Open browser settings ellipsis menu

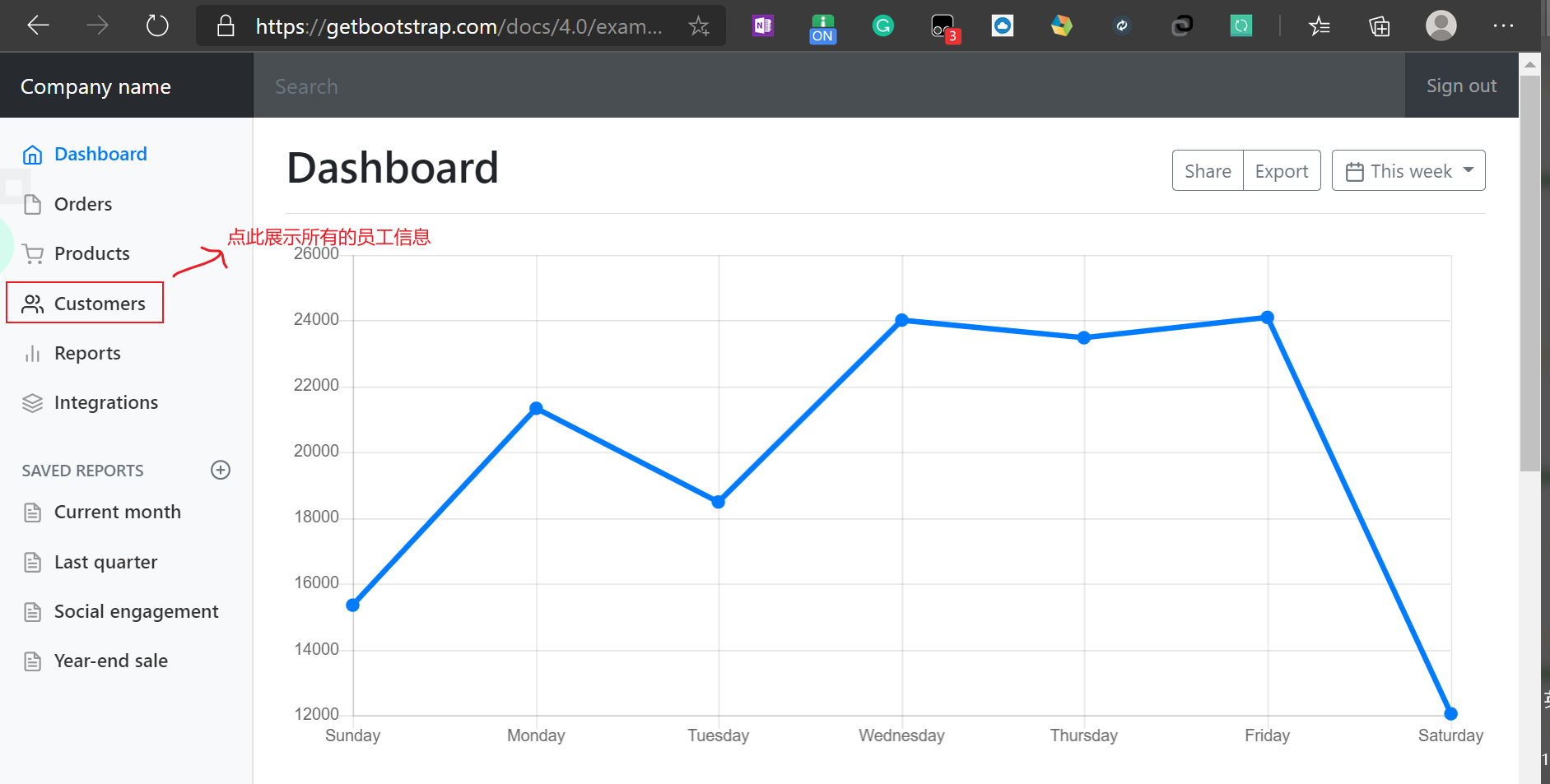[x=1503, y=26]
